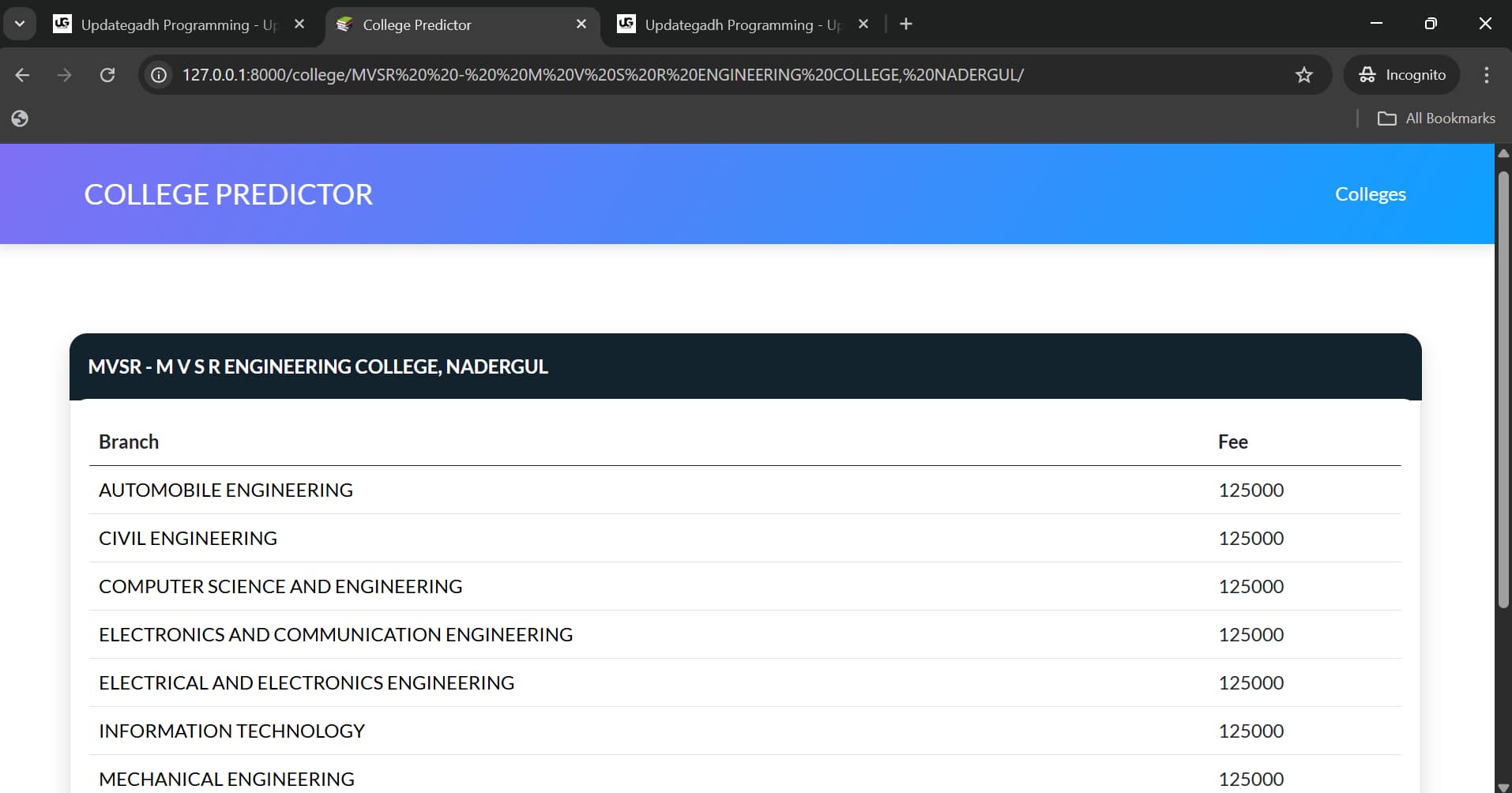Close the College Predictor tab
Image resolution: width=1512 pixels, height=793 pixels.
[581, 24]
